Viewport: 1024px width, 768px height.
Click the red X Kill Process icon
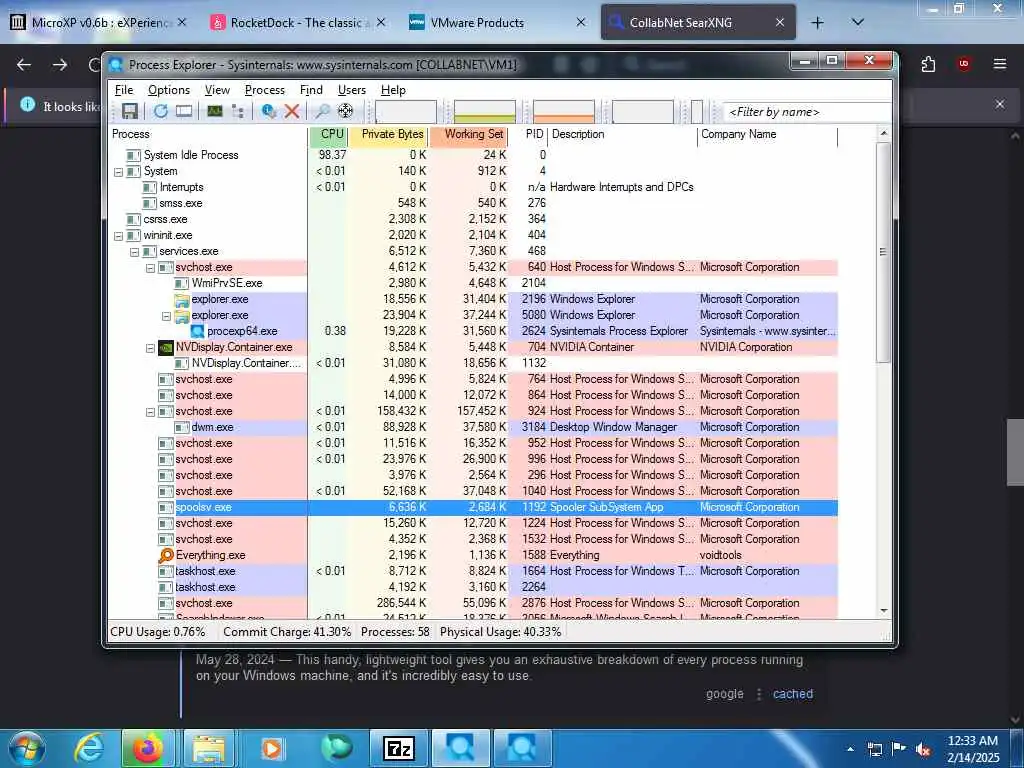292,111
